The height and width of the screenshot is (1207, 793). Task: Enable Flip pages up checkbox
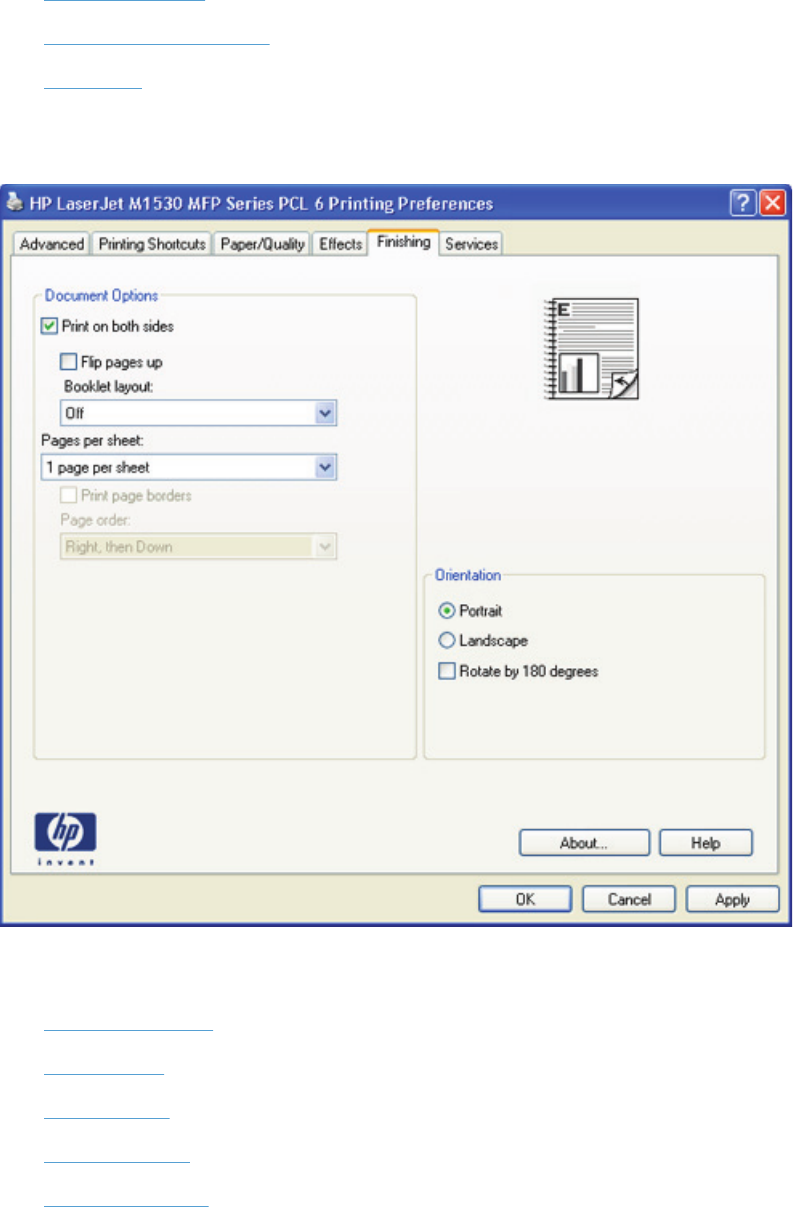pos(68,362)
